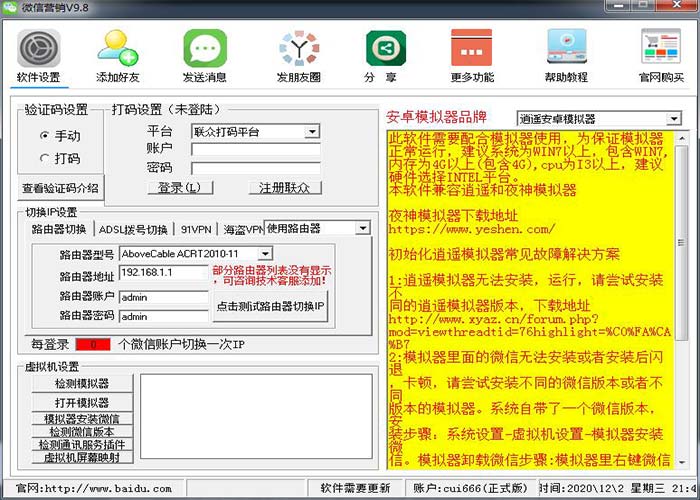Click 注册联众 button

[285, 188]
